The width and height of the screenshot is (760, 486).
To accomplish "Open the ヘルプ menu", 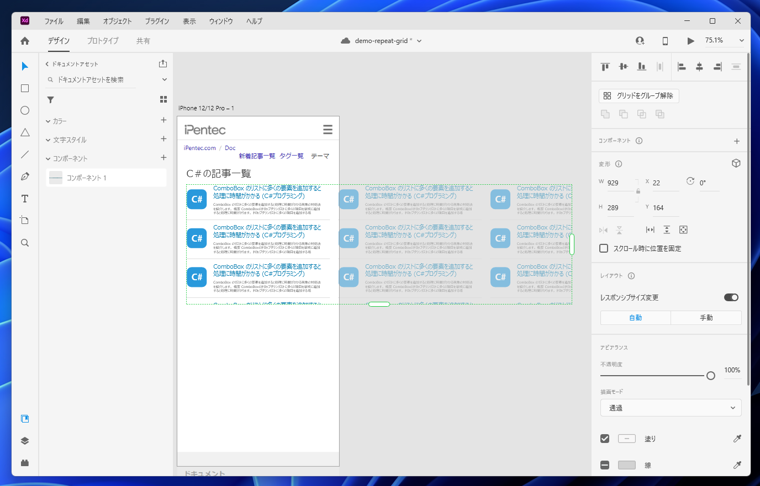I will click(254, 21).
